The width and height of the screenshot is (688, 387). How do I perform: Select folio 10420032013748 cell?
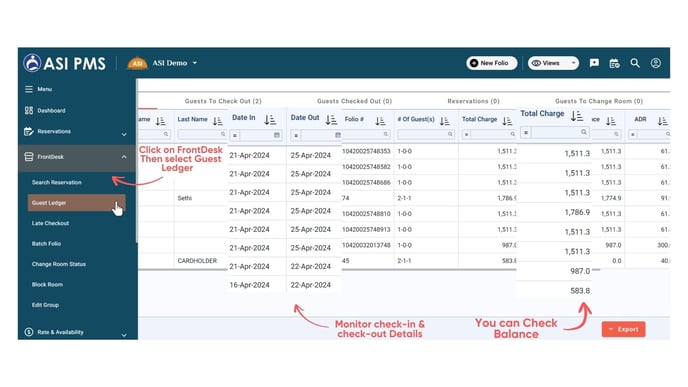pos(366,245)
